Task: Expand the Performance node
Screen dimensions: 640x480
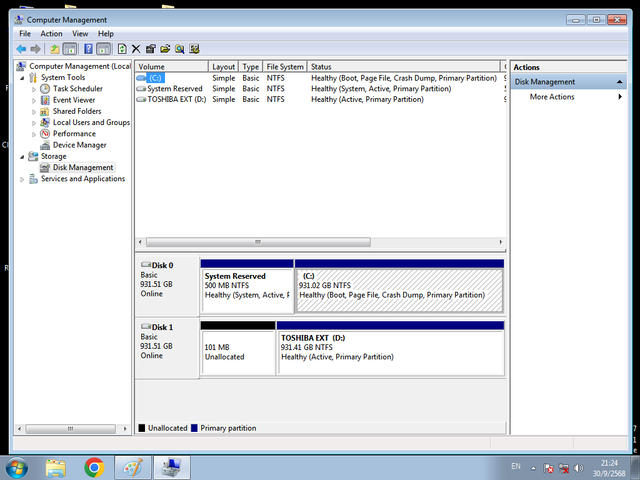Action: (34, 134)
